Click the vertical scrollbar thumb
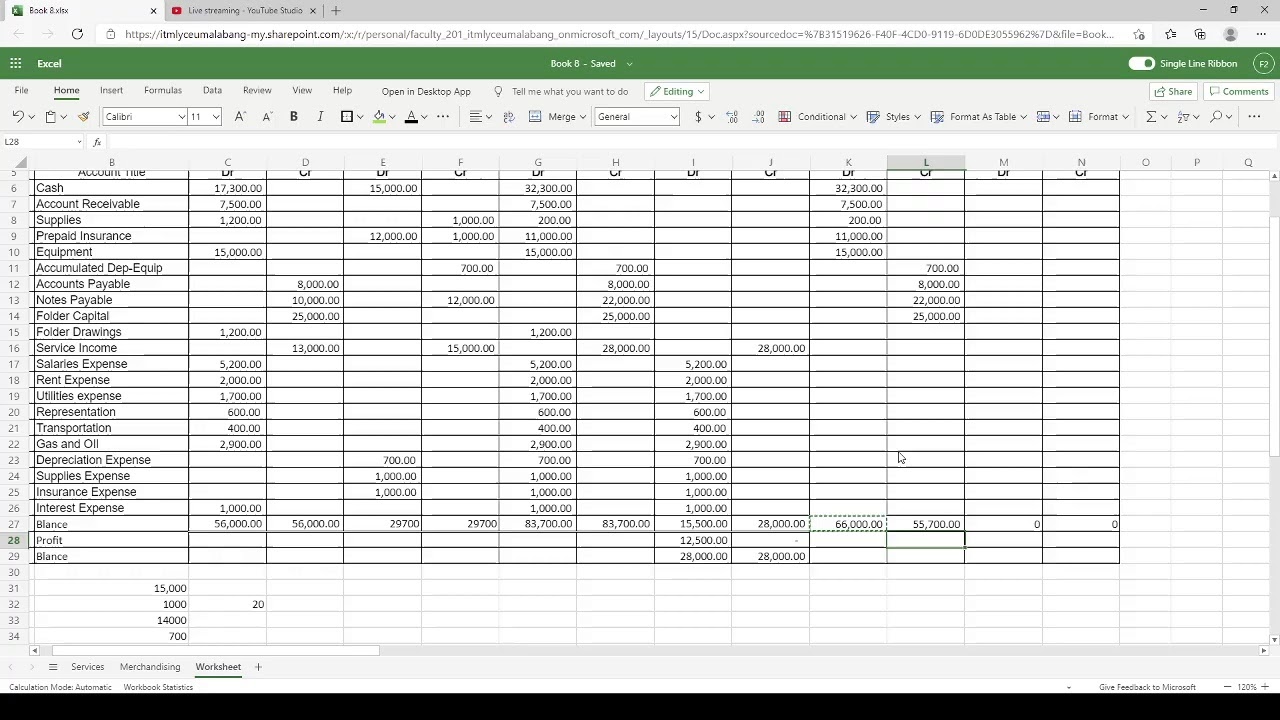Screen dimensions: 1280x720 pos(1273,336)
